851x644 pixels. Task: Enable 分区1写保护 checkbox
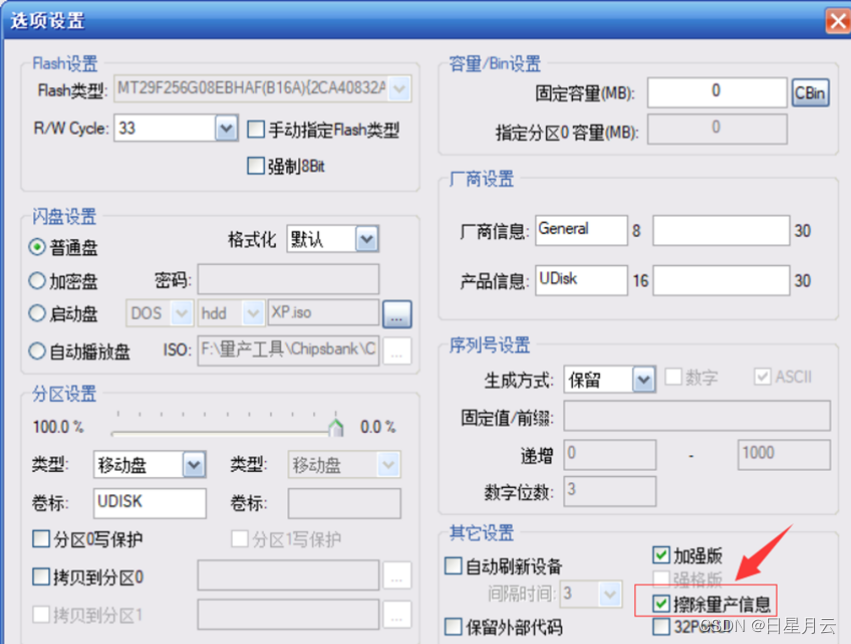[x=239, y=539]
